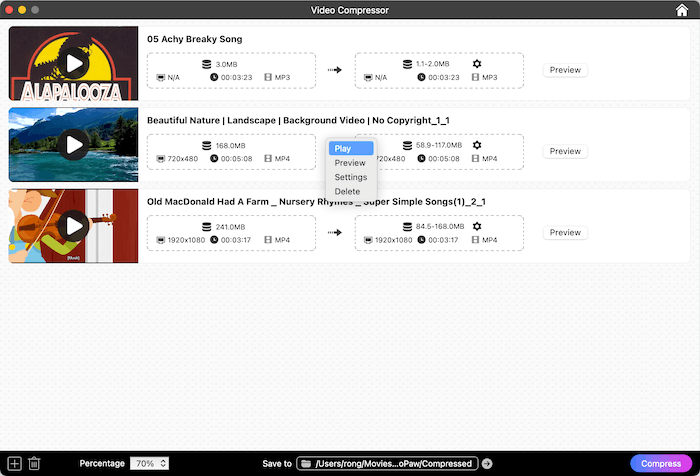Click the home icon in title bar

[x=682, y=10]
